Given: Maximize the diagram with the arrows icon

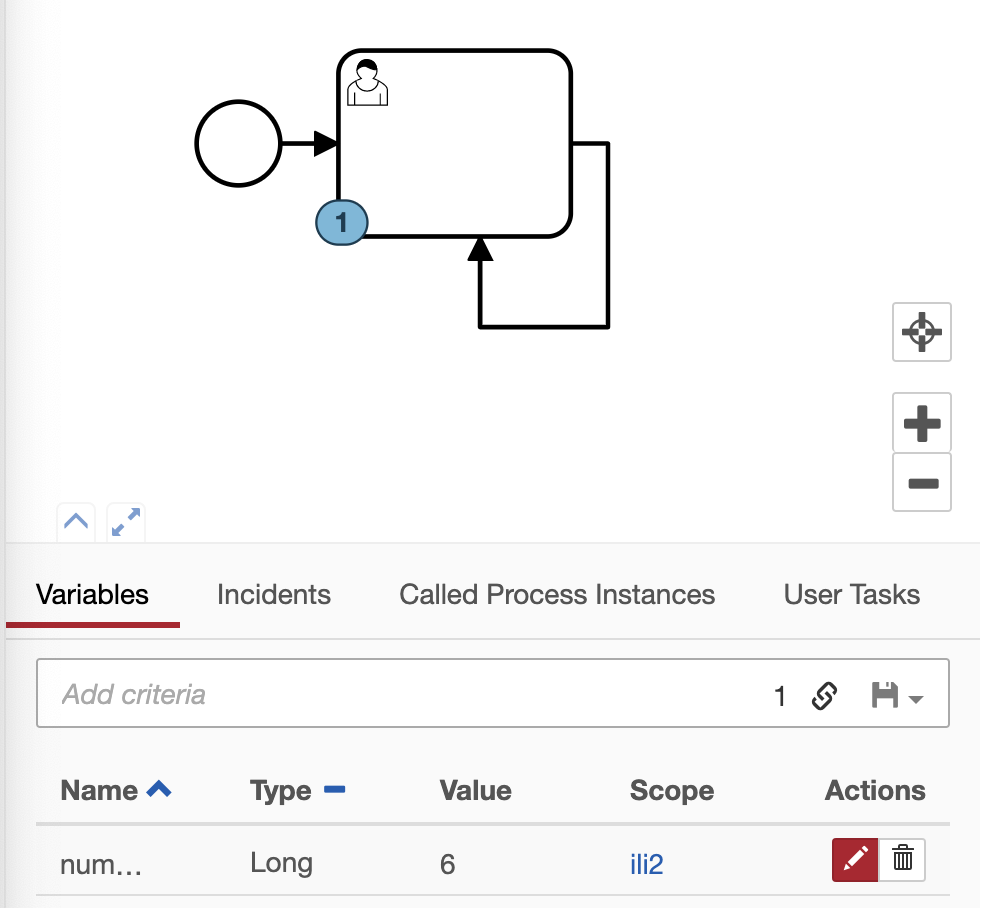Looking at the screenshot, I should coord(126,522).
